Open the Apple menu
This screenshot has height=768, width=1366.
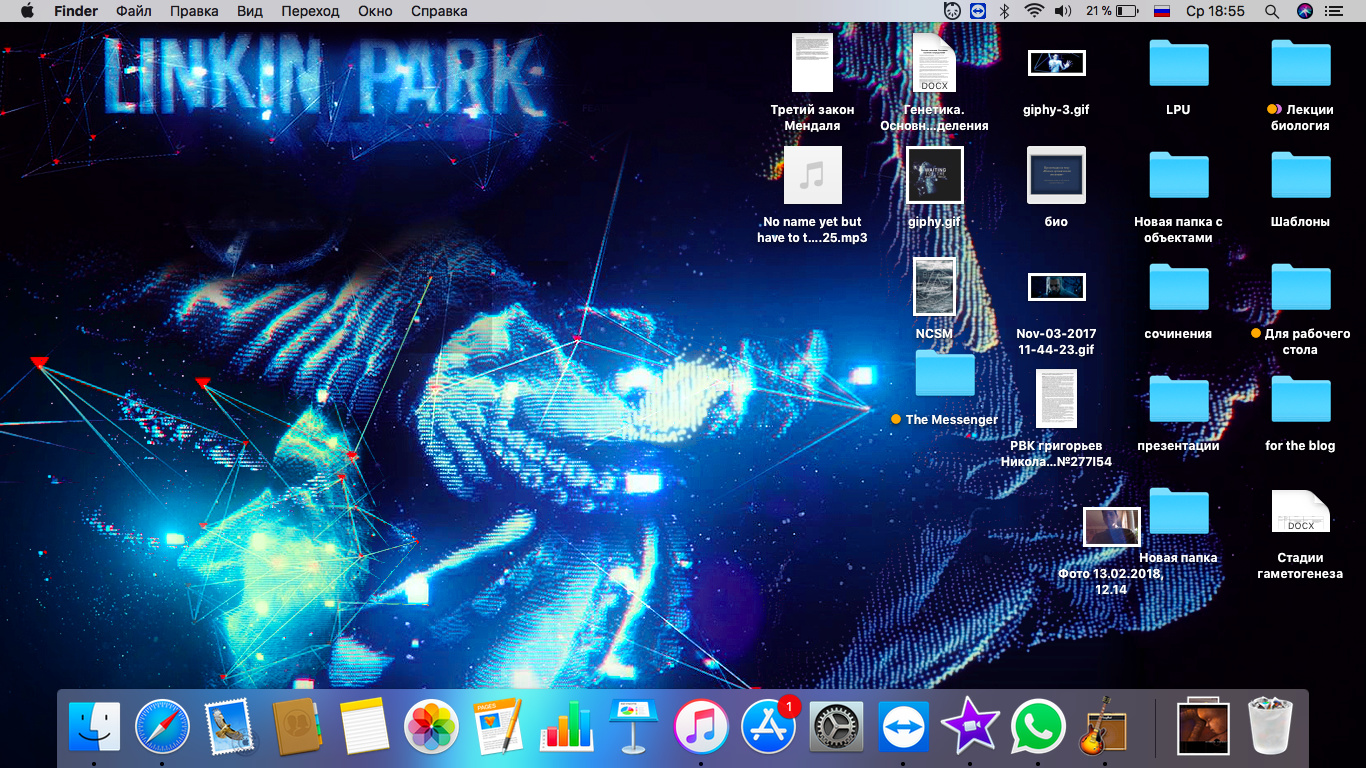tap(27, 11)
